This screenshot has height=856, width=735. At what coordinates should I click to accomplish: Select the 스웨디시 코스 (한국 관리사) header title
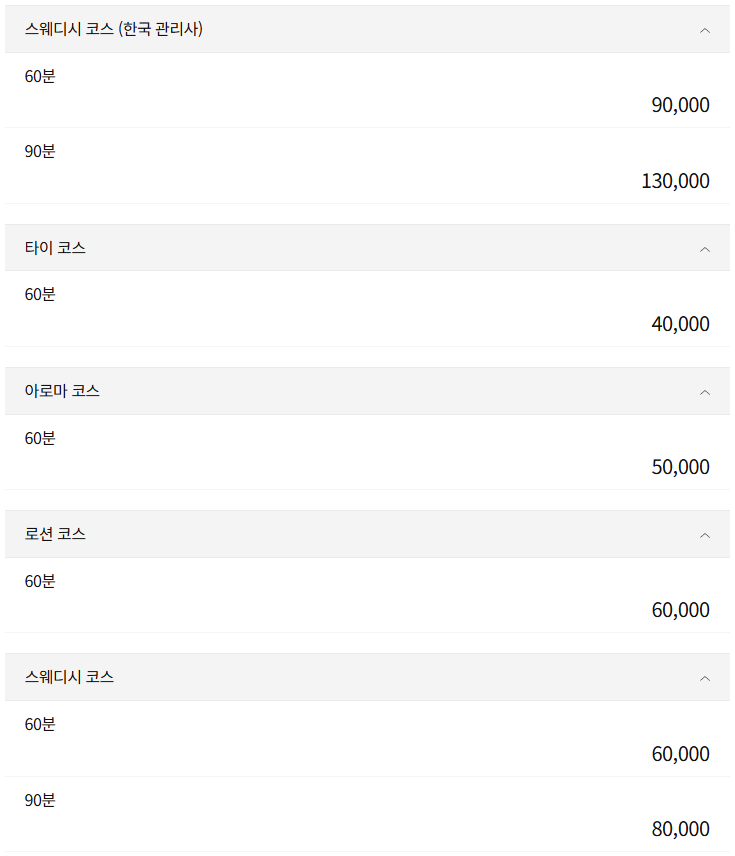(114, 30)
